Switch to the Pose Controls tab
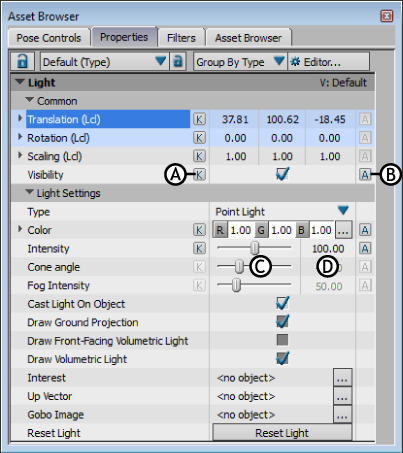Viewport: 403px width, 453px height. coord(49,38)
